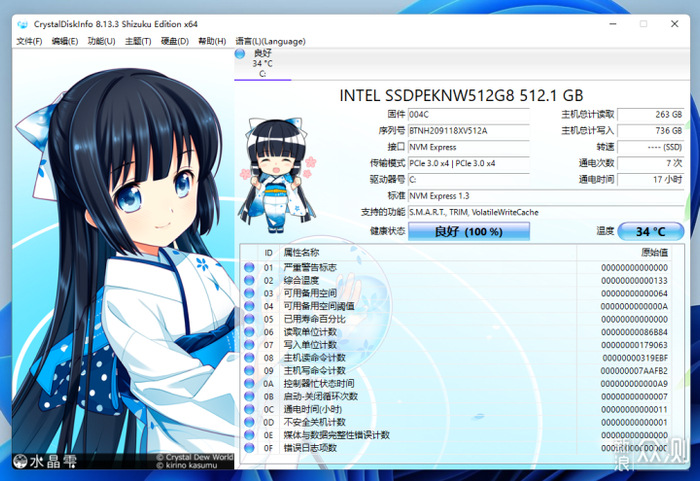Click the status orb for 09 主机写命令计数
Viewport: 700px width, 481px height.
point(249,370)
